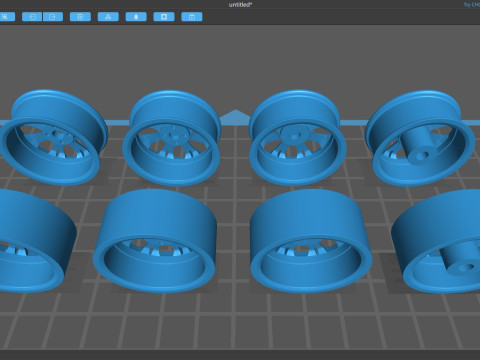Select the second wide wheel in the lower row
480x360 pixels.
click(x=155, y=241)
